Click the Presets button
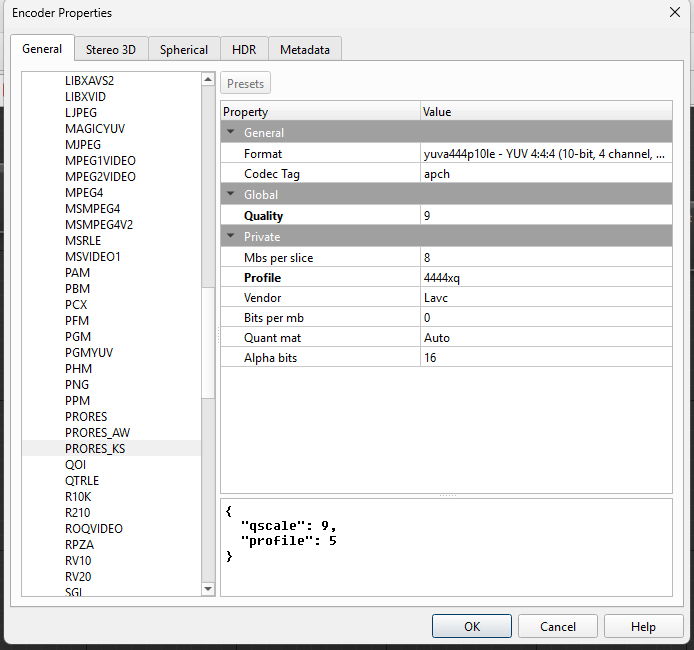The height and width of the screenshot is (650, 694). (245, 83)
